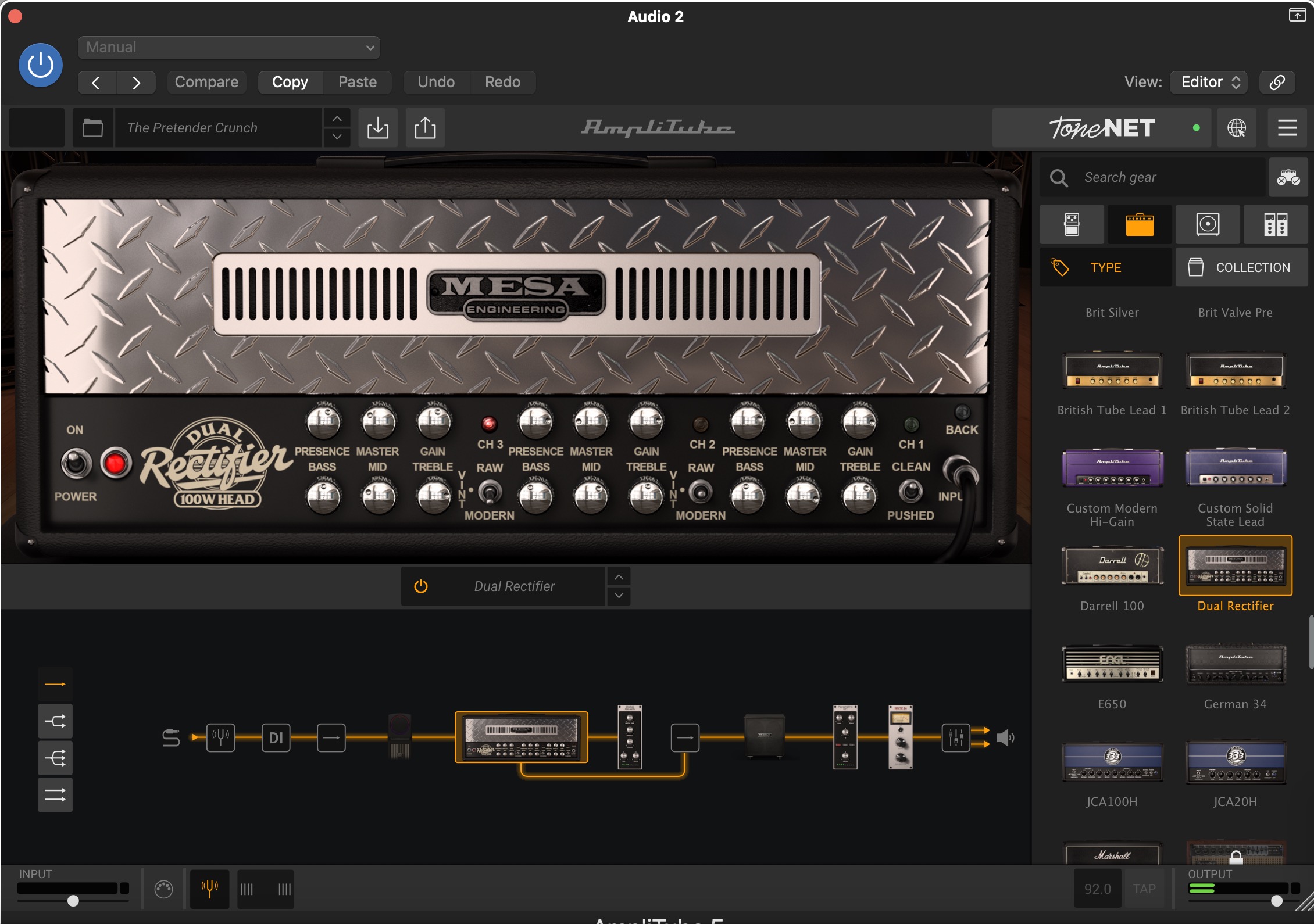Screen dimensions: 1314x924
Task: Open Dual Rectifier model name selector
Action: tap(515, 586)
